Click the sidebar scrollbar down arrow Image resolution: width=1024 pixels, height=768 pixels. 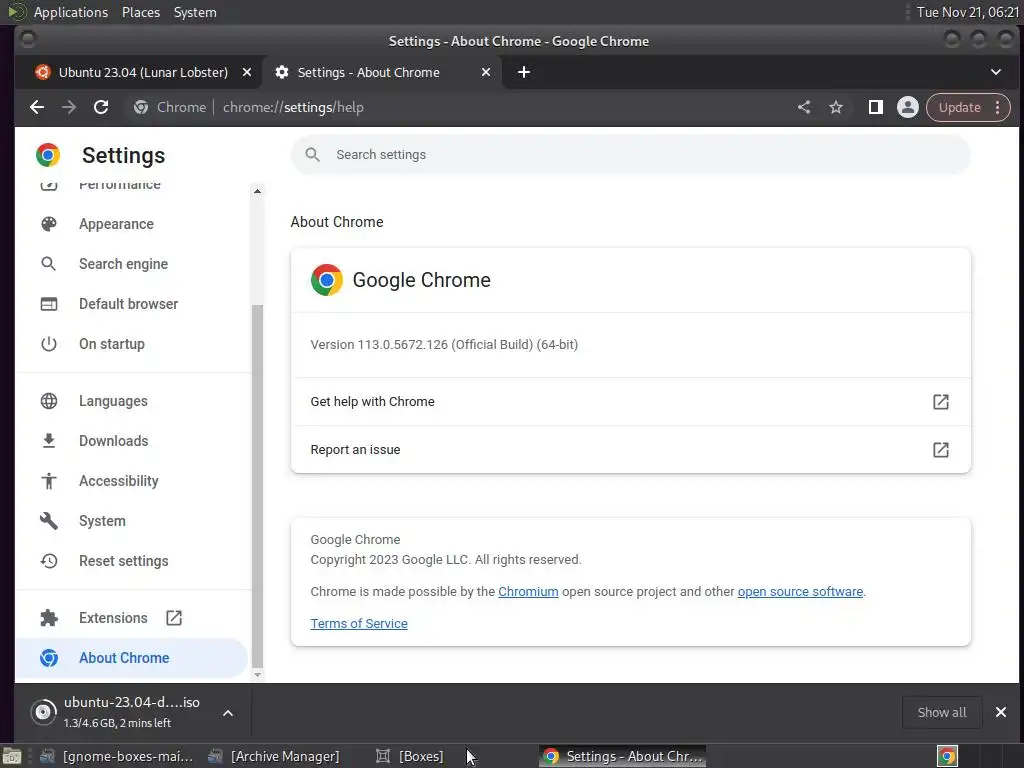pos(257,675)
